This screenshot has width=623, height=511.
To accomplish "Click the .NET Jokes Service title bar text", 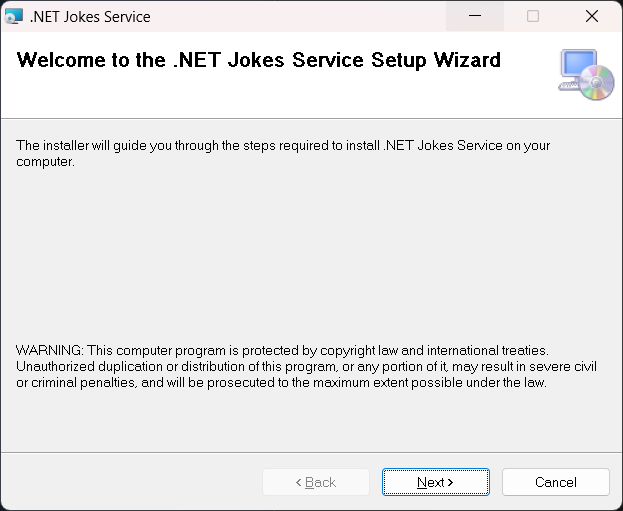I will 90,17.
